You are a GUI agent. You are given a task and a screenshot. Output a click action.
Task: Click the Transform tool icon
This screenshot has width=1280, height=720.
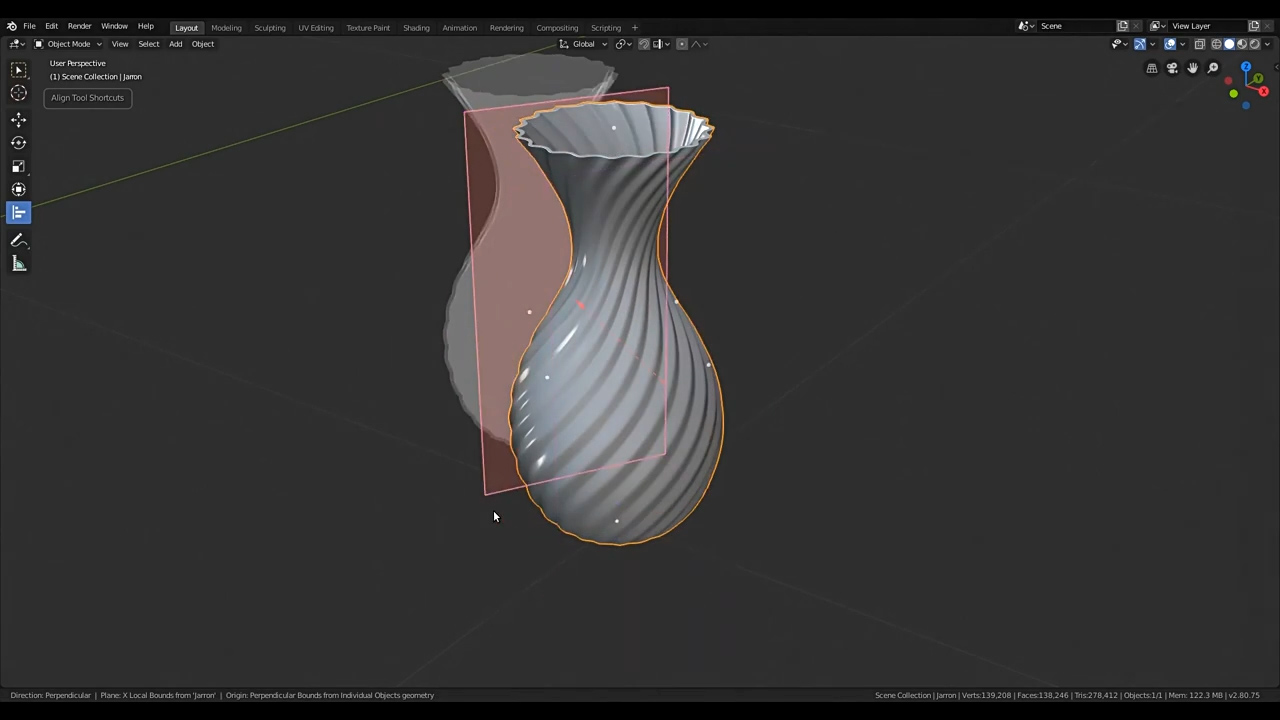18,190
